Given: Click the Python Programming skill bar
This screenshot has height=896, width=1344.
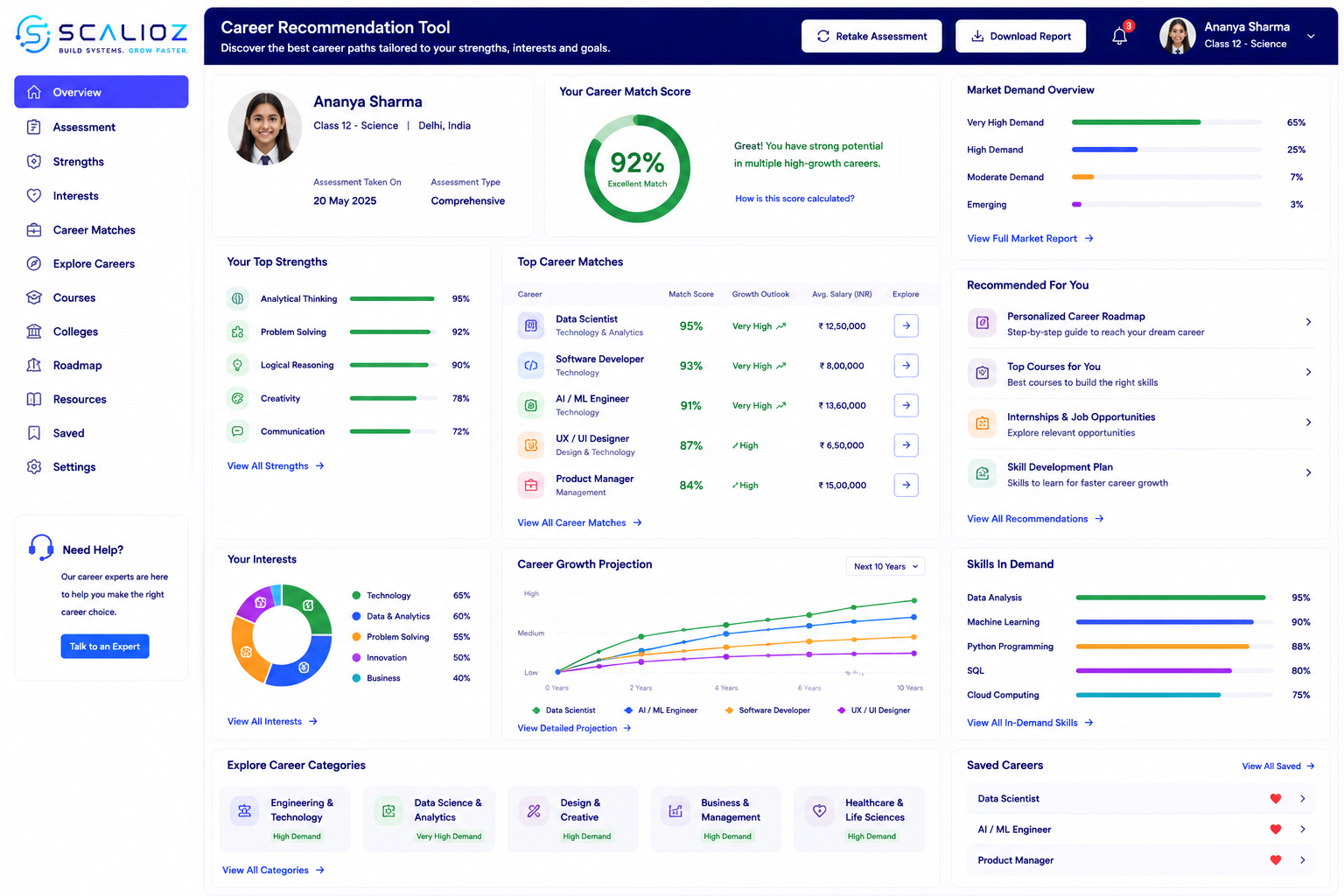Looking at the screenshot, I should pyautogui.click(x=1174, y=647).
